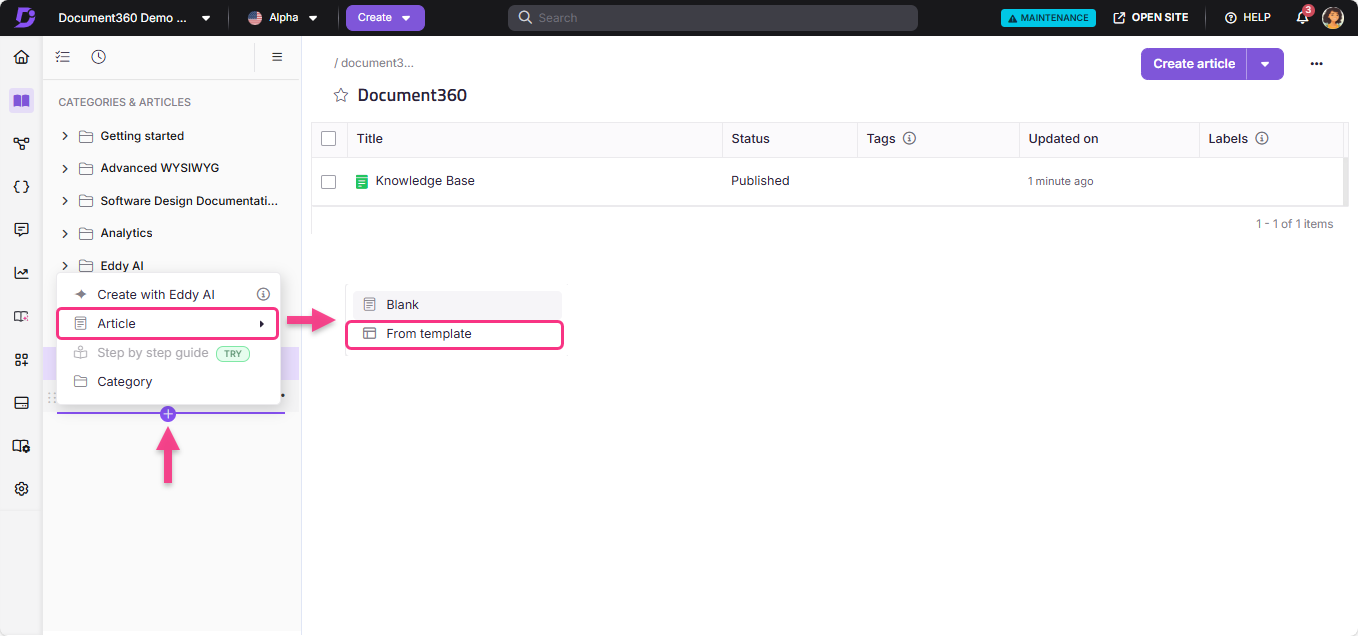The width and height of the screenshot is (1358, 636).
Task: Toggle the select-all checkbox in table header
Action: click(x=329, y=138)
